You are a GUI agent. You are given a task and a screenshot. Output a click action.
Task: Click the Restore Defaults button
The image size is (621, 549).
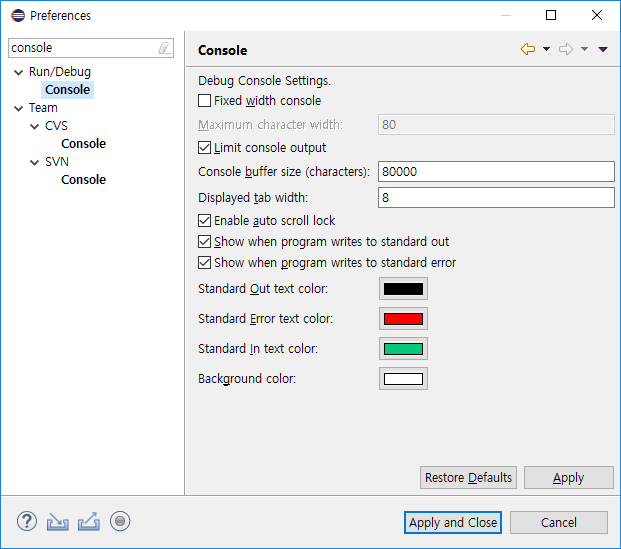(468, 478)
